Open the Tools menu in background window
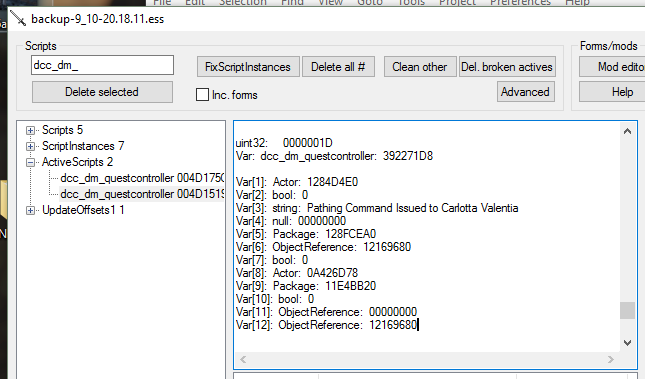Screen dimensions: 645x379 (x=411, y=2)
